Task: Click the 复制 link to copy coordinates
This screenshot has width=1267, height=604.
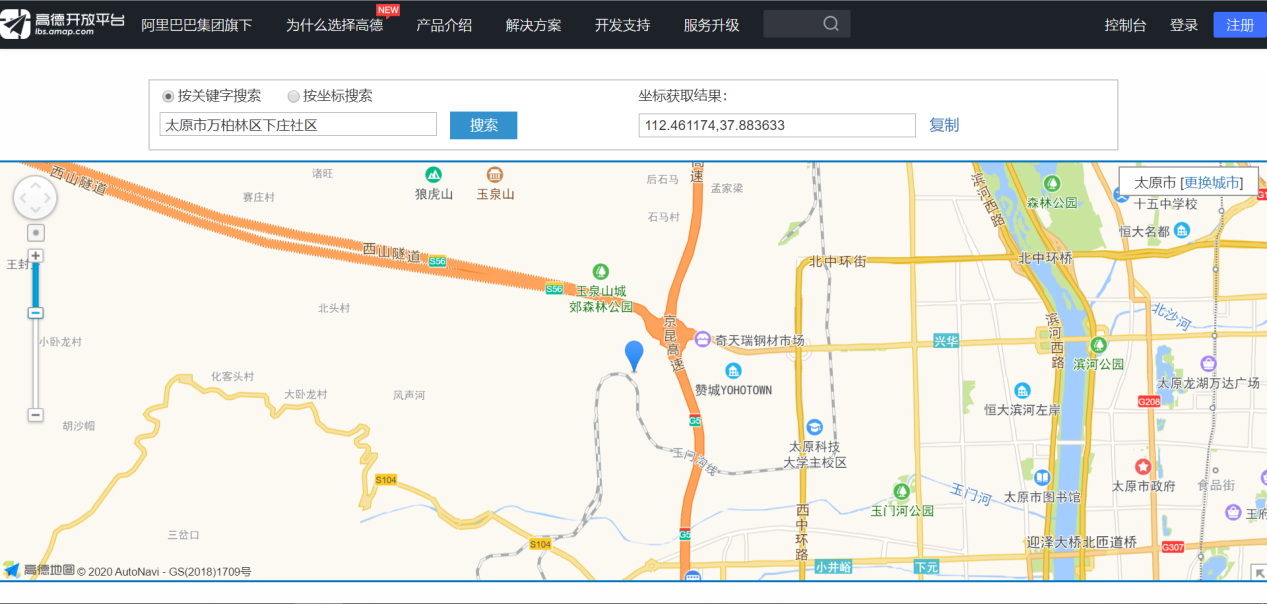Action: point(943,125)
